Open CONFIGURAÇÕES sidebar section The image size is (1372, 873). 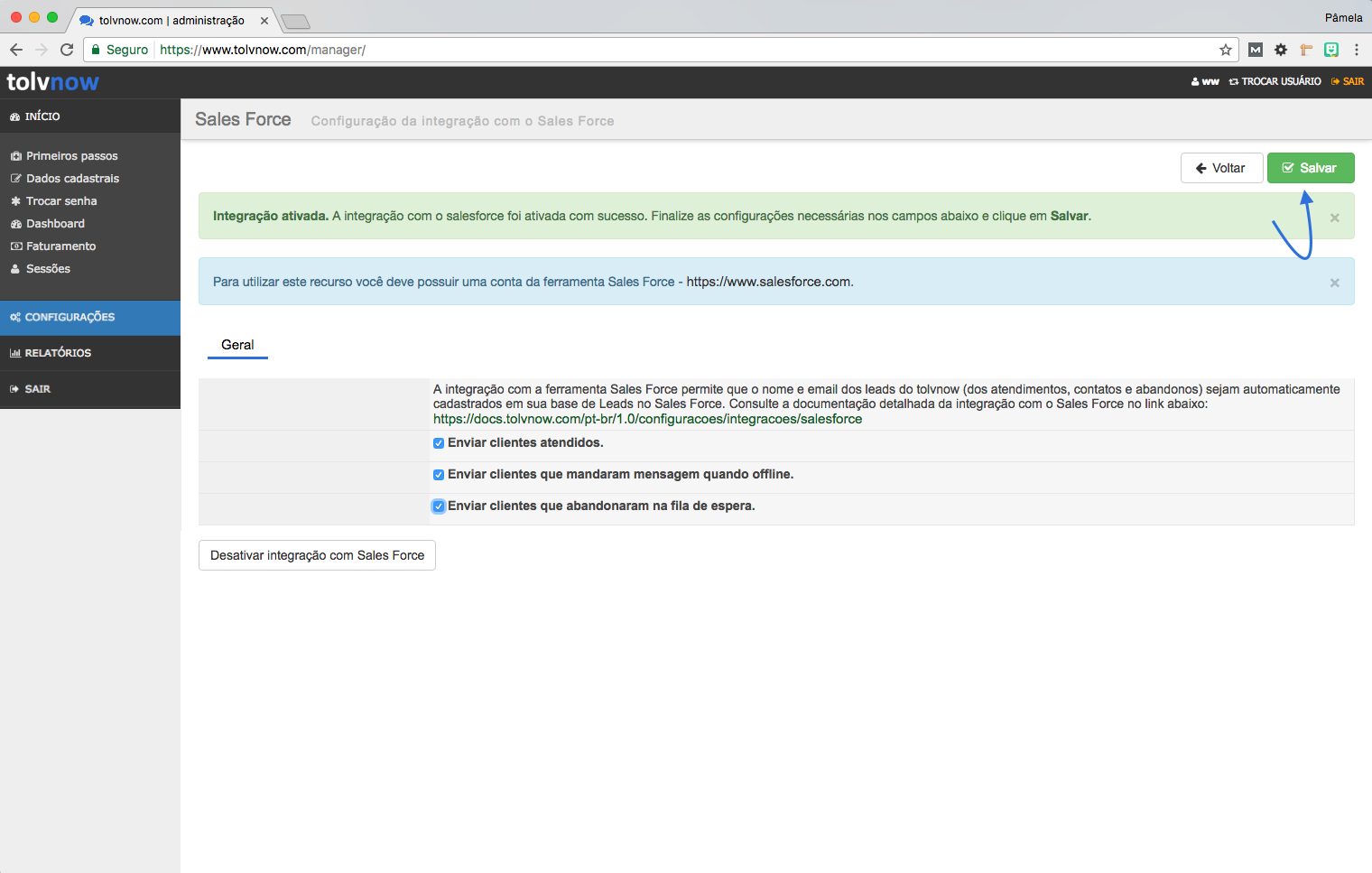click(90, 318)
